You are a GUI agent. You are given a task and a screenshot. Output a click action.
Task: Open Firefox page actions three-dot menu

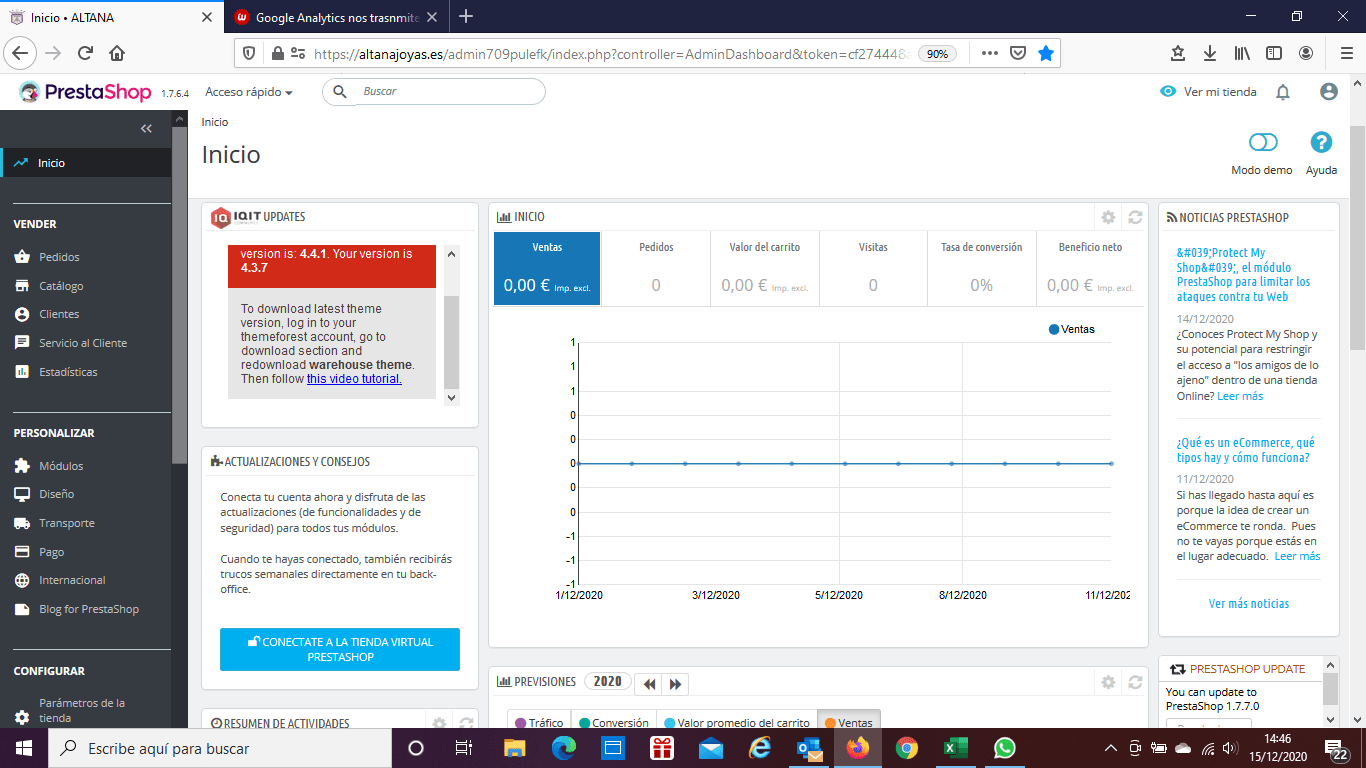(988, 53)
